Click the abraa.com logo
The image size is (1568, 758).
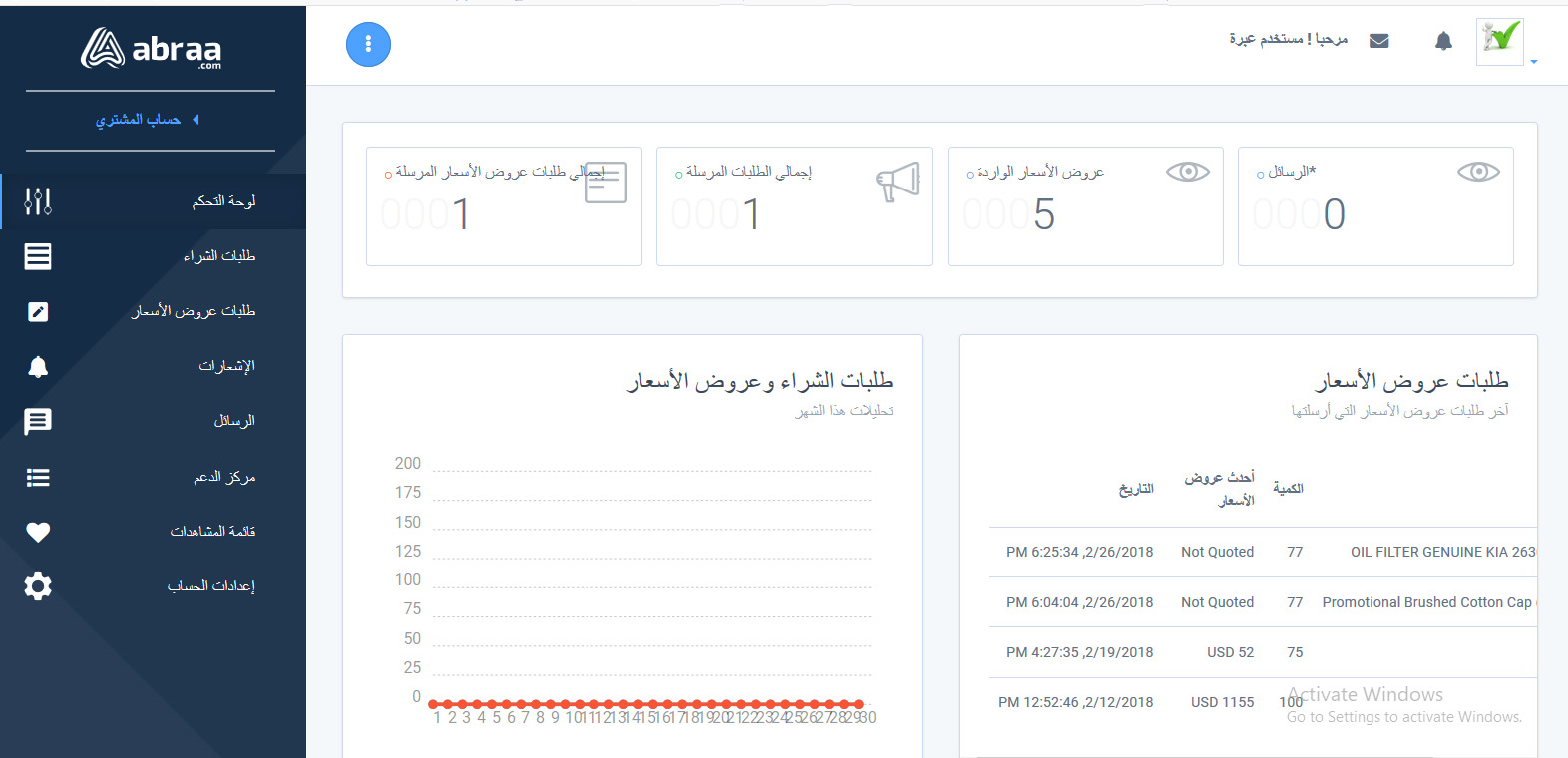[151, 48]
